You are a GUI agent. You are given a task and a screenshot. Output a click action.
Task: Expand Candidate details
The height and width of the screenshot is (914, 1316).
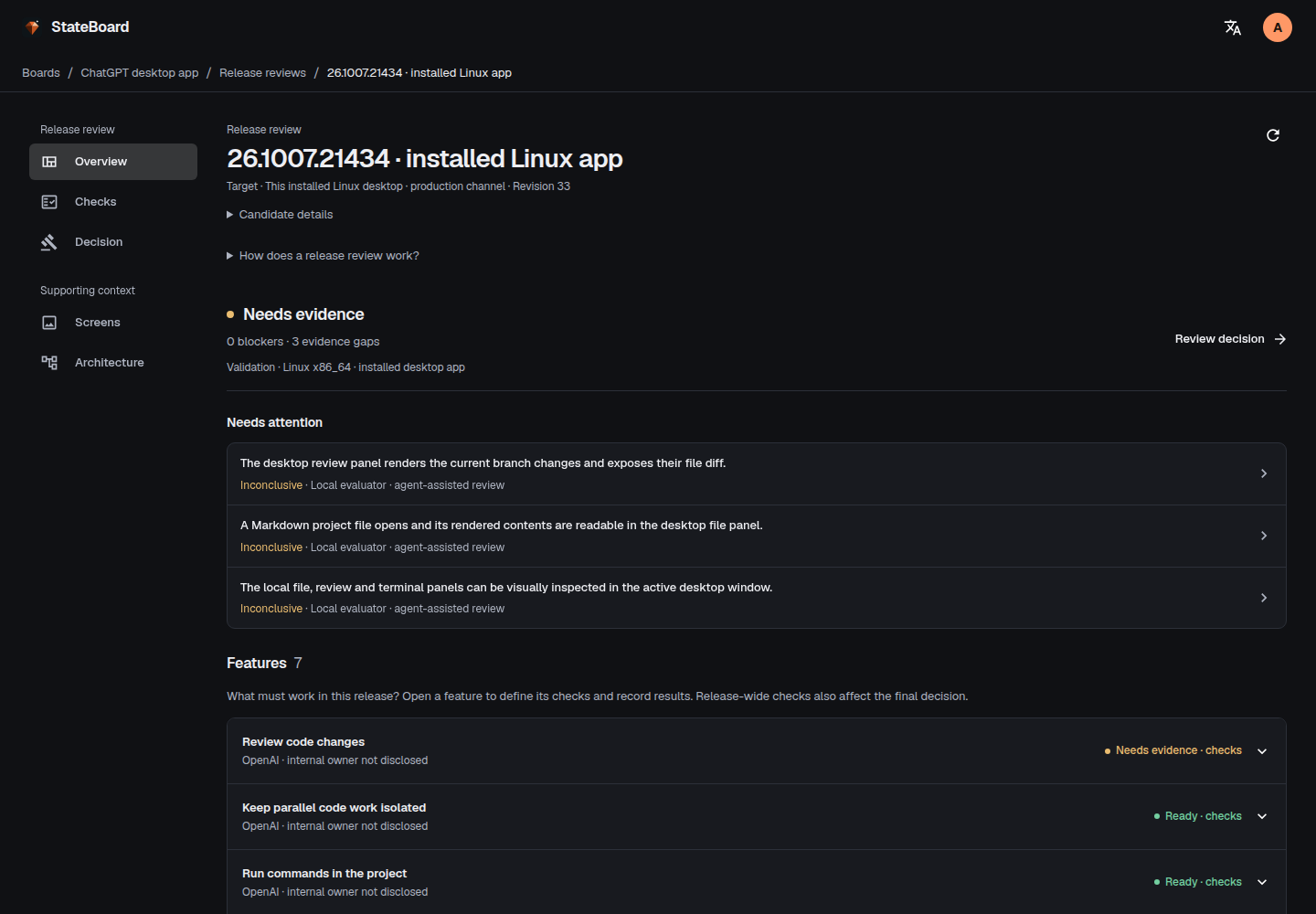point(280,215)
